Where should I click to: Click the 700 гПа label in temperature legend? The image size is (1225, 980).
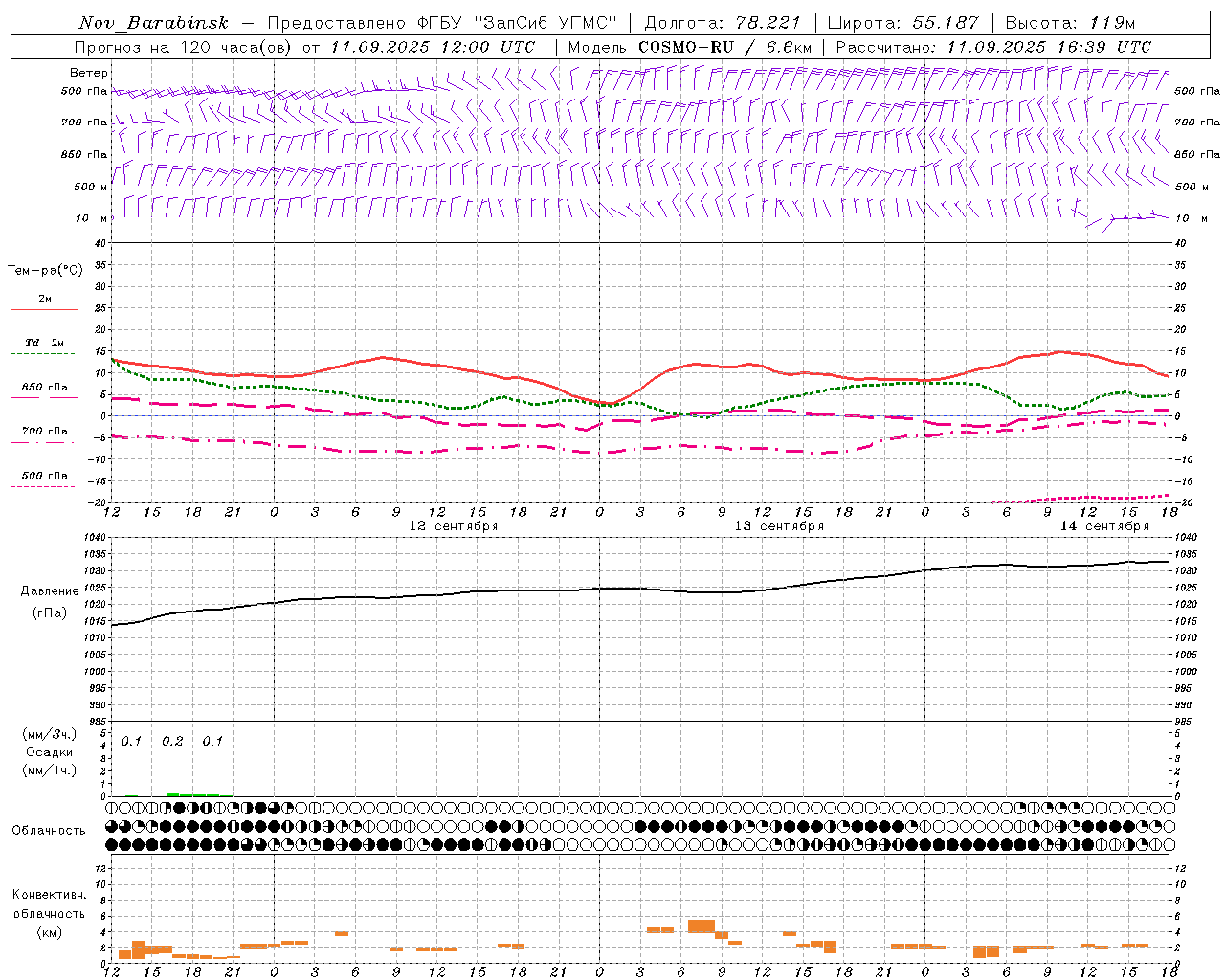45,432
